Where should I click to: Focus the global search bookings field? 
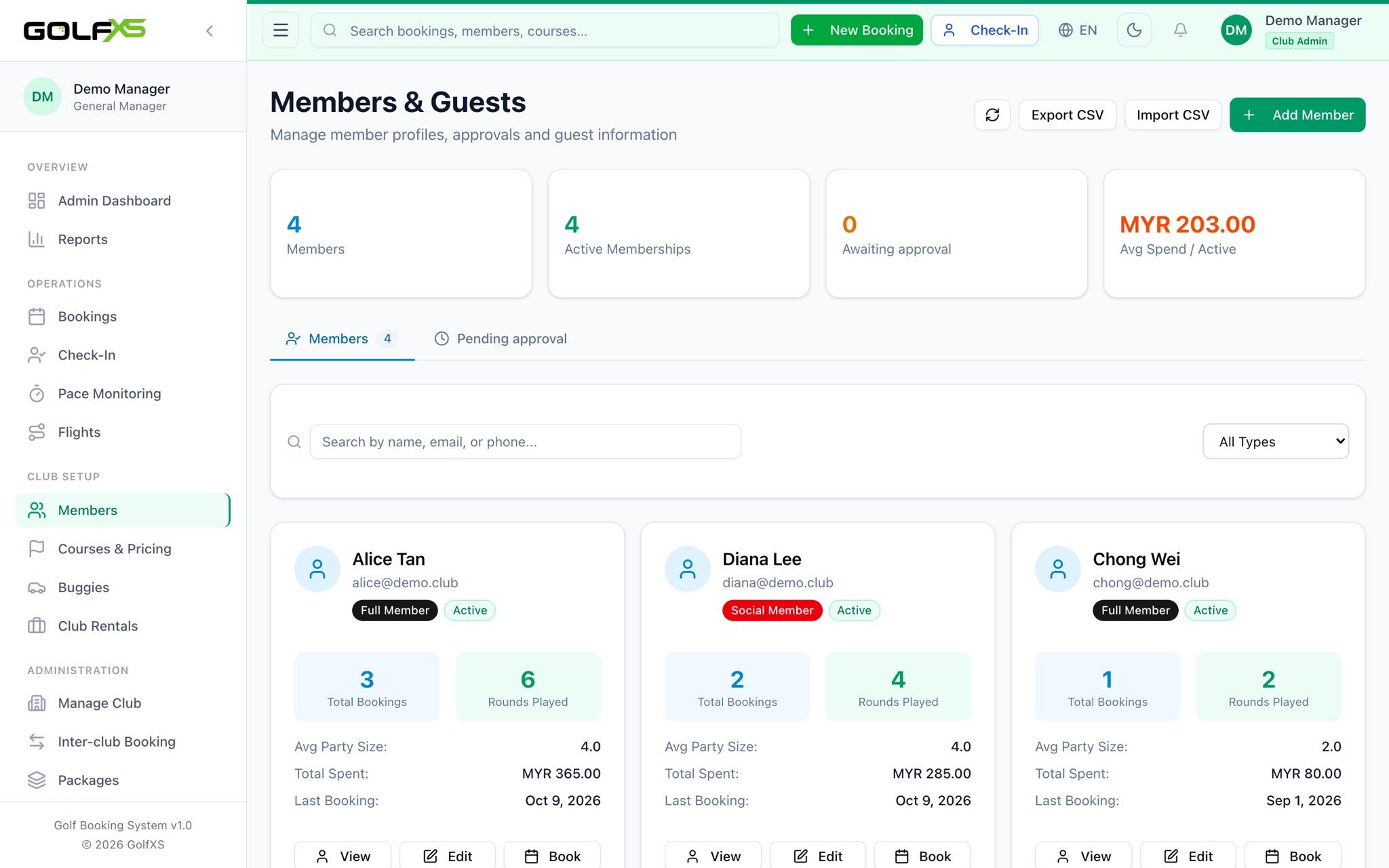545,31
